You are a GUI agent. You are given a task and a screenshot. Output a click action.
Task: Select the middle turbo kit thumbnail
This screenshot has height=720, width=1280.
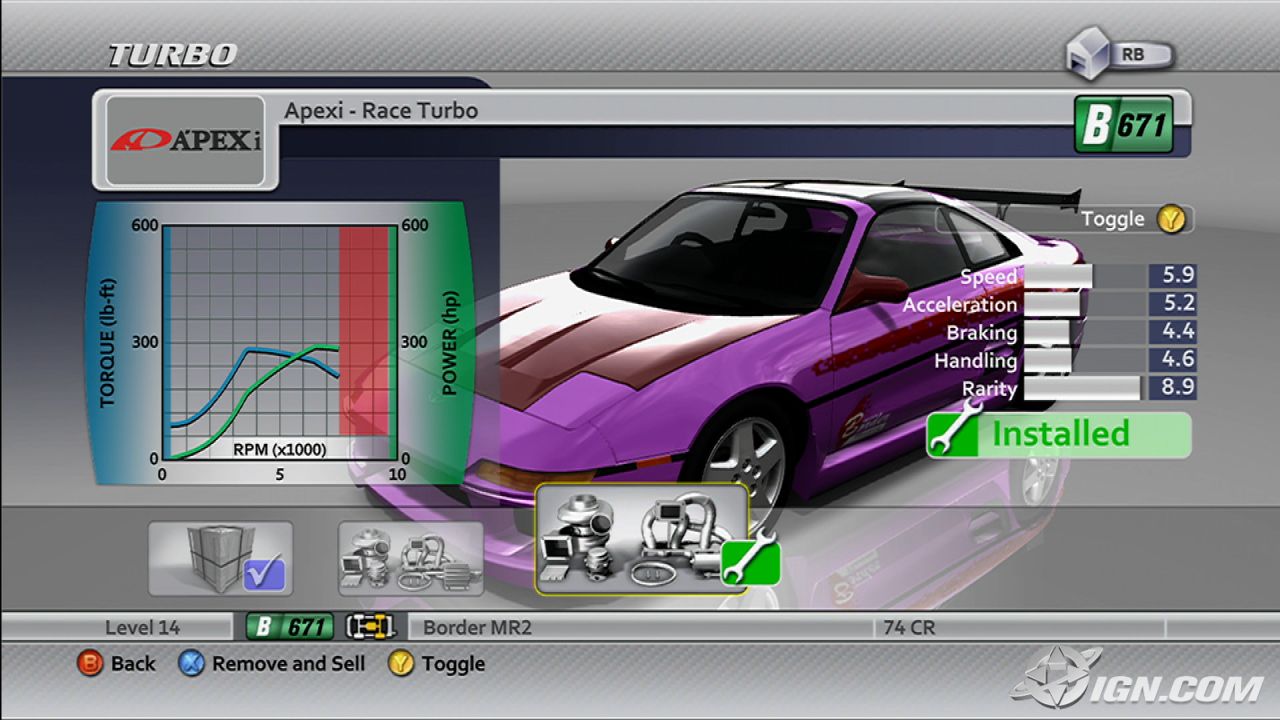click(411, 558)
